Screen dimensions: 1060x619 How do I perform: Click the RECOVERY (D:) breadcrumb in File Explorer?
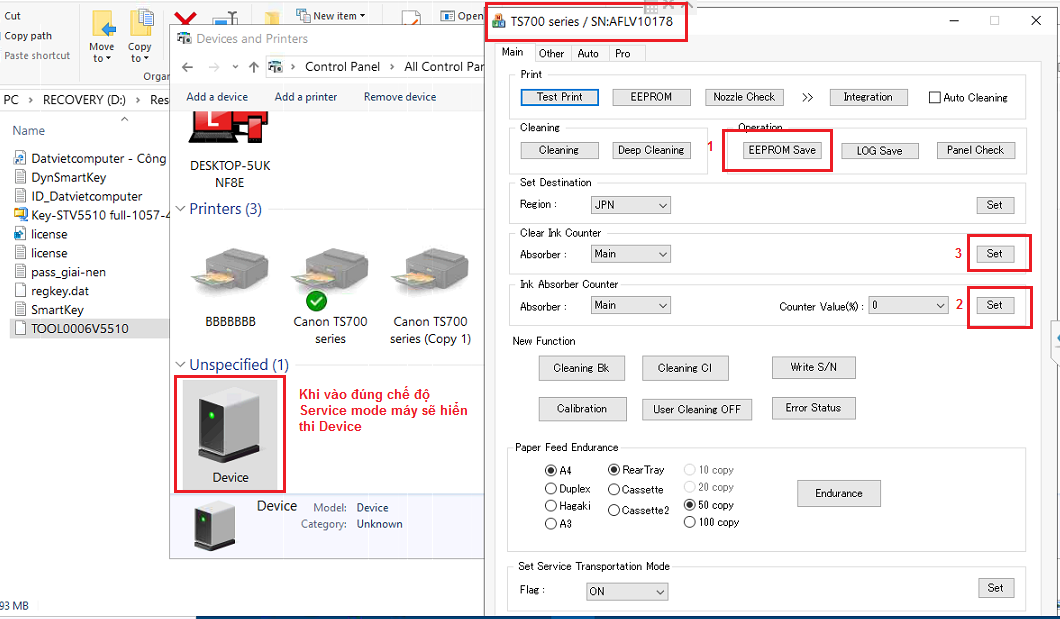pyautogui.click(x=84, y=100)
